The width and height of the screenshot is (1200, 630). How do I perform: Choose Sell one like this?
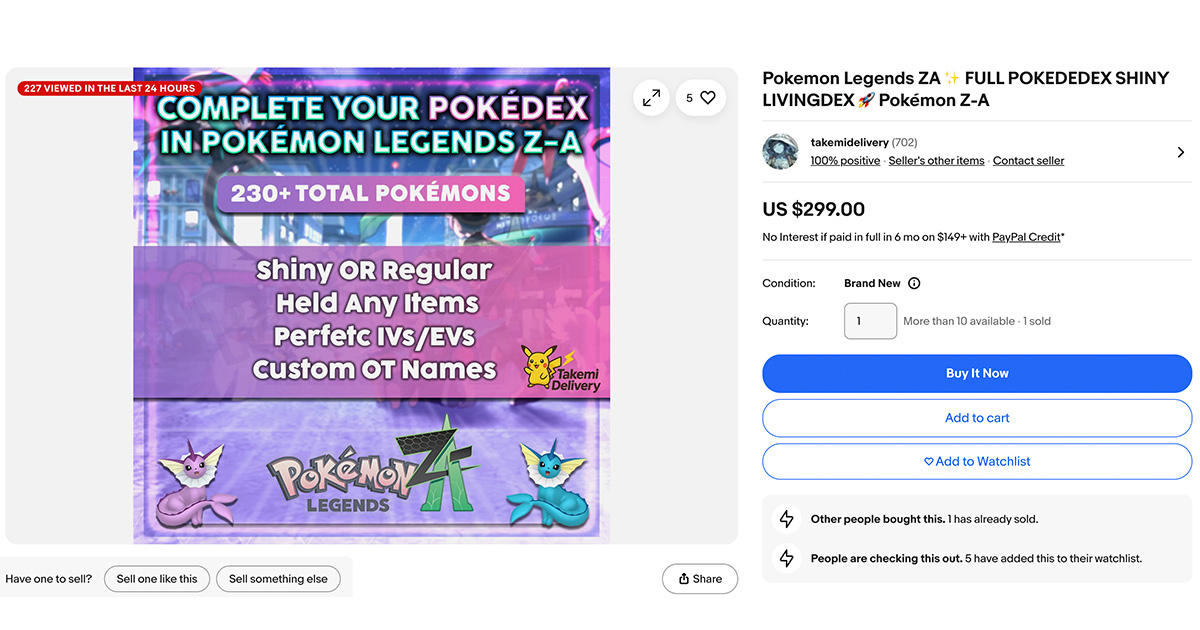[156, 578]
